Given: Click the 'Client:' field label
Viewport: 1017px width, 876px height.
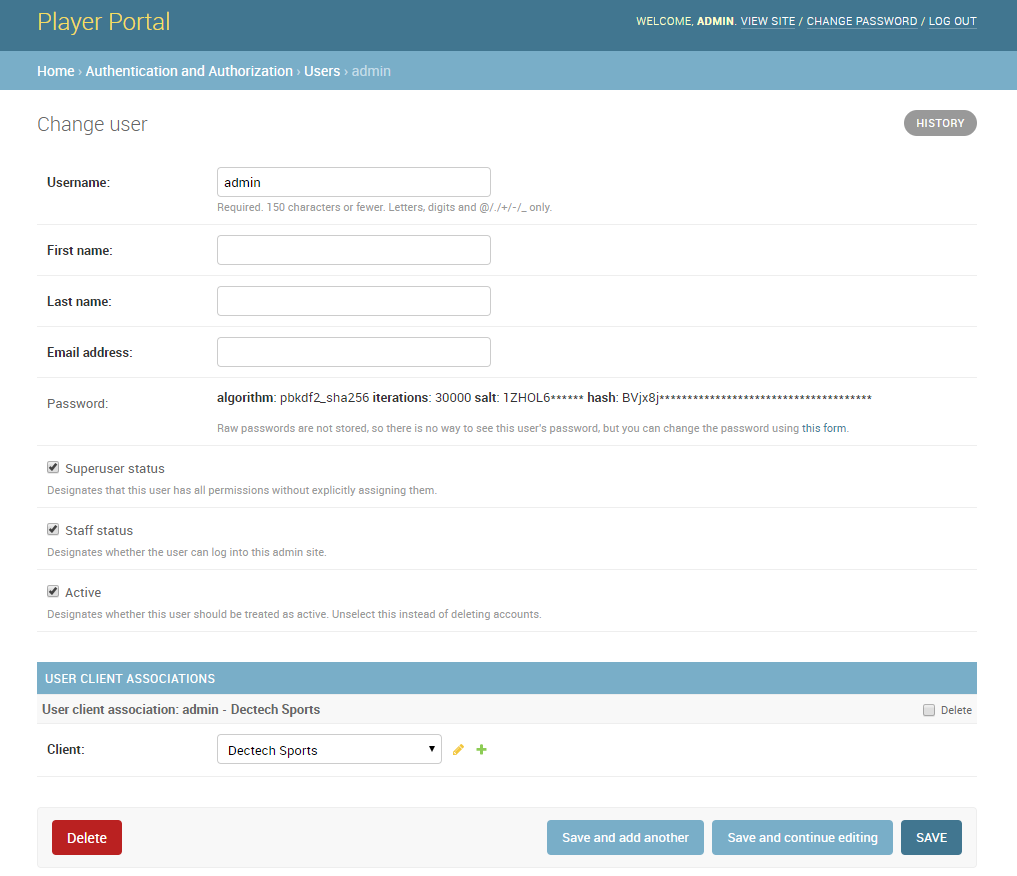Looking at the screenshot, I should click(66, 750).
